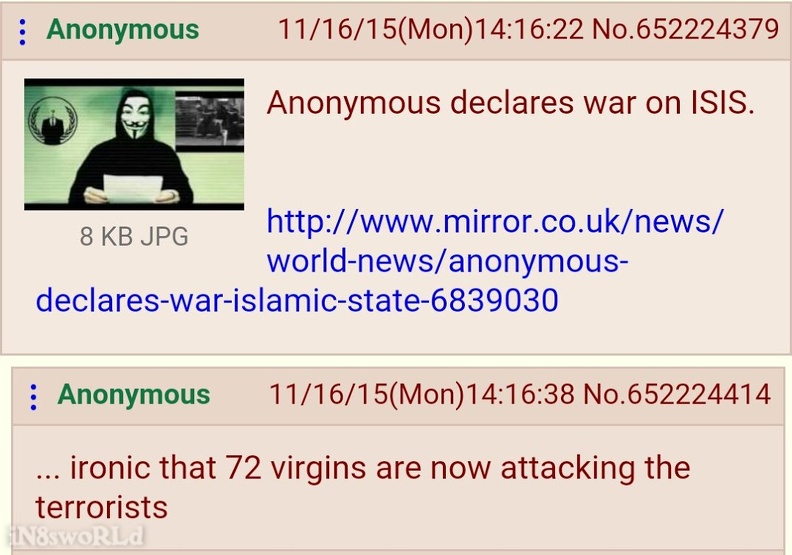Image resolution: width=792 pixels, height=555 pixels.
Task: Click the '72 virgins' reply text
Action: pyautogui.click(x=295, y=468)
